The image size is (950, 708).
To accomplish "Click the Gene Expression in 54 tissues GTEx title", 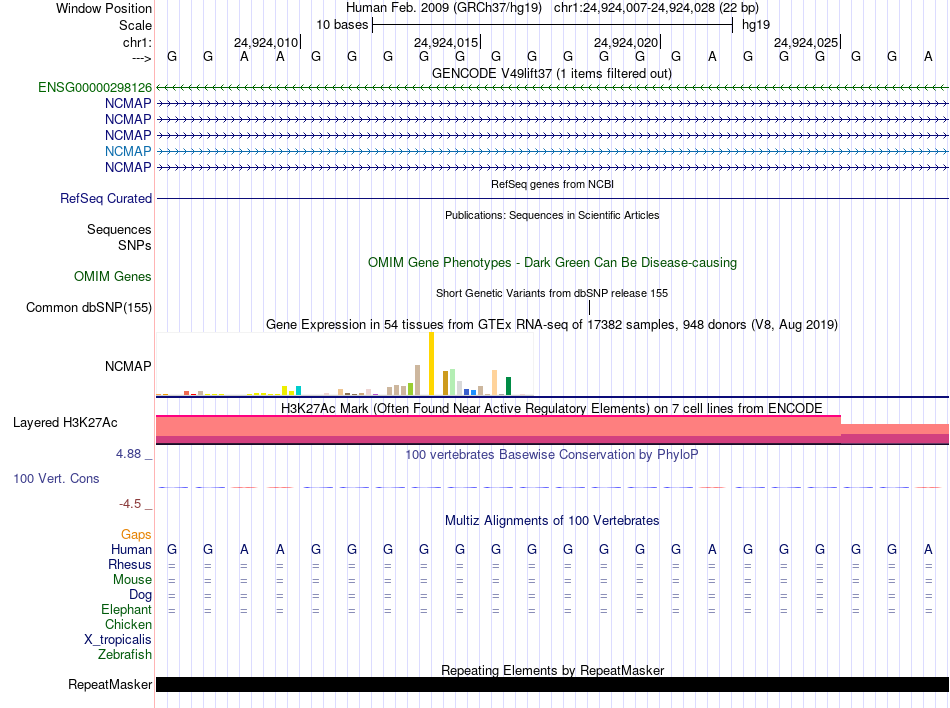I will tap(552, 325).
